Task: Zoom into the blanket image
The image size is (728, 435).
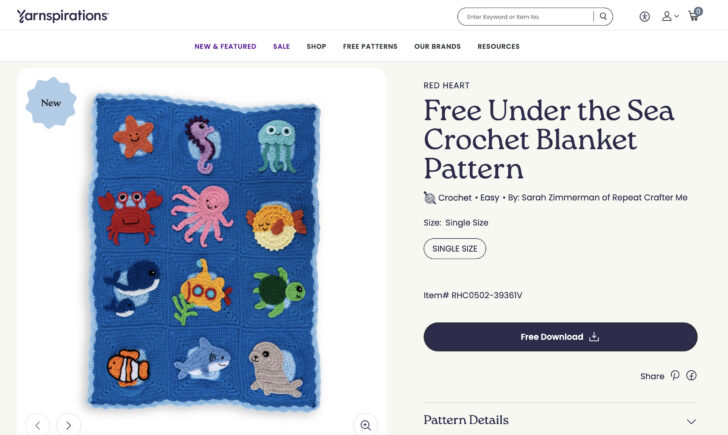Action: pos(365,425)
